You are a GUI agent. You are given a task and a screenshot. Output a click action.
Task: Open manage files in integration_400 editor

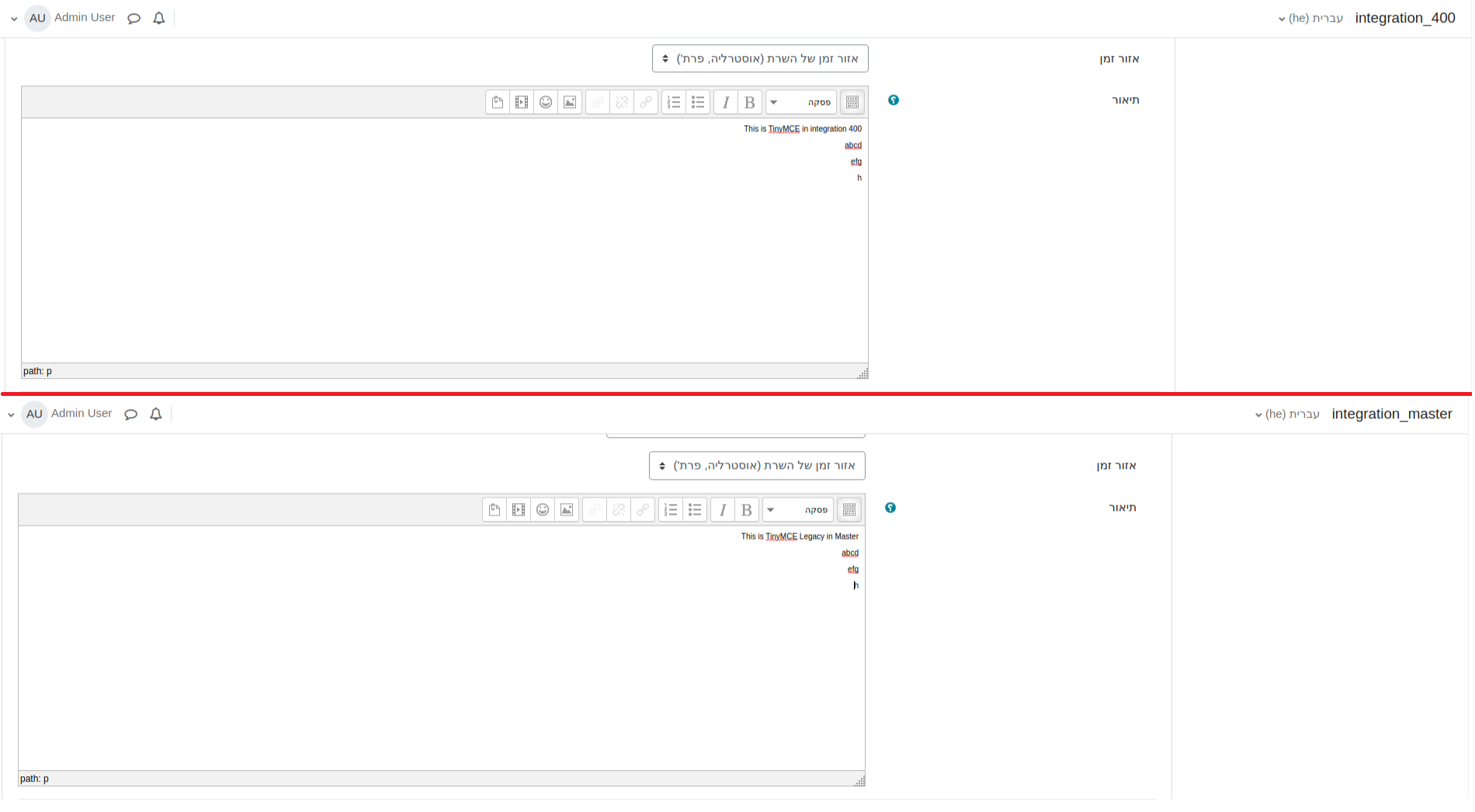click(498, 102)
